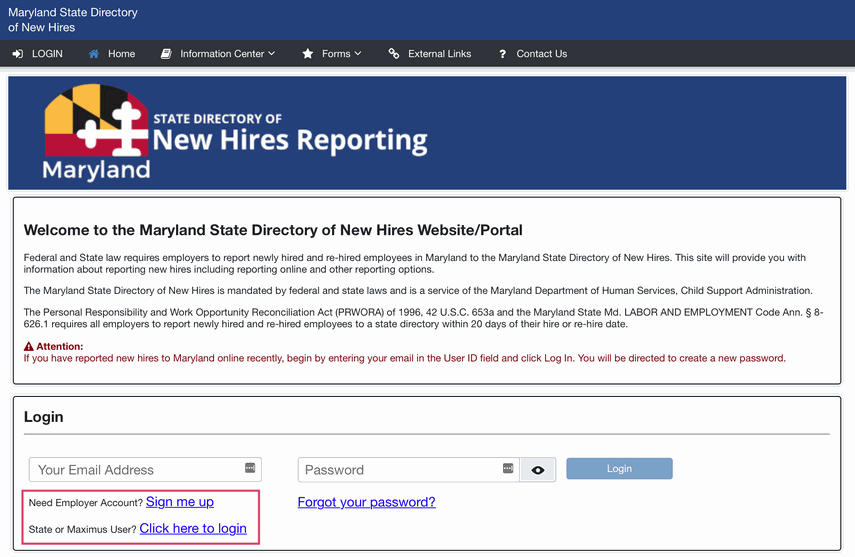Click the Attention: label text
855x557 pixels.
pos(60,346)
